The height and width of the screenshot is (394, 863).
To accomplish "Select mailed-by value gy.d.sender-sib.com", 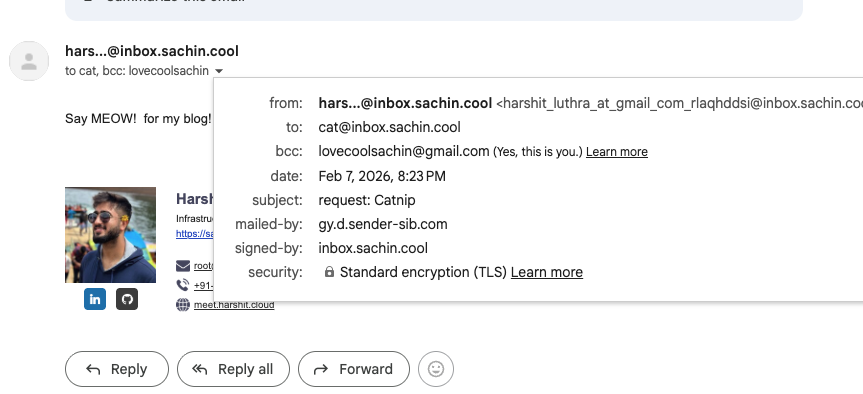I will click(x=383, y=225).
